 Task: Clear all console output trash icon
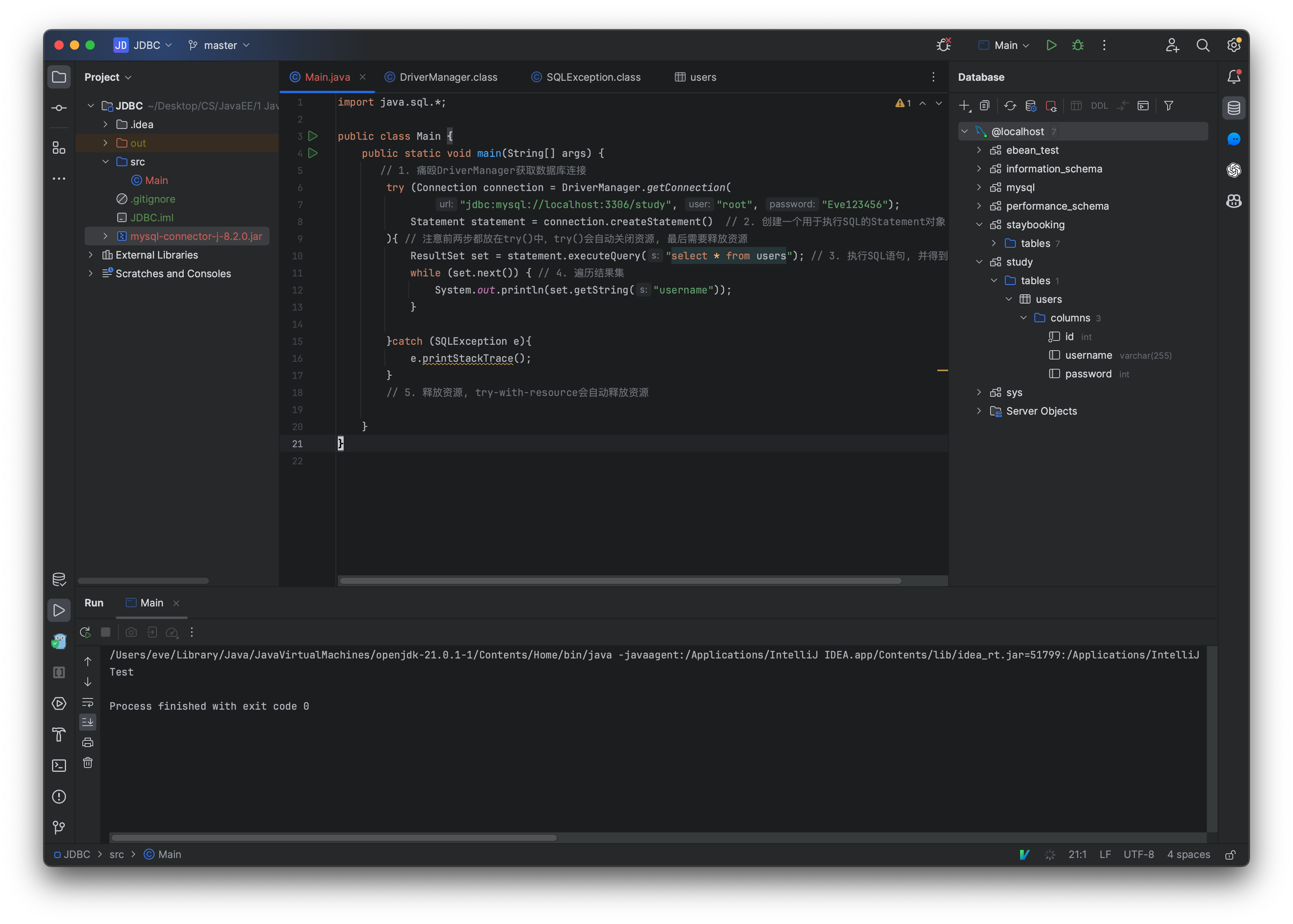pos(88,762)
